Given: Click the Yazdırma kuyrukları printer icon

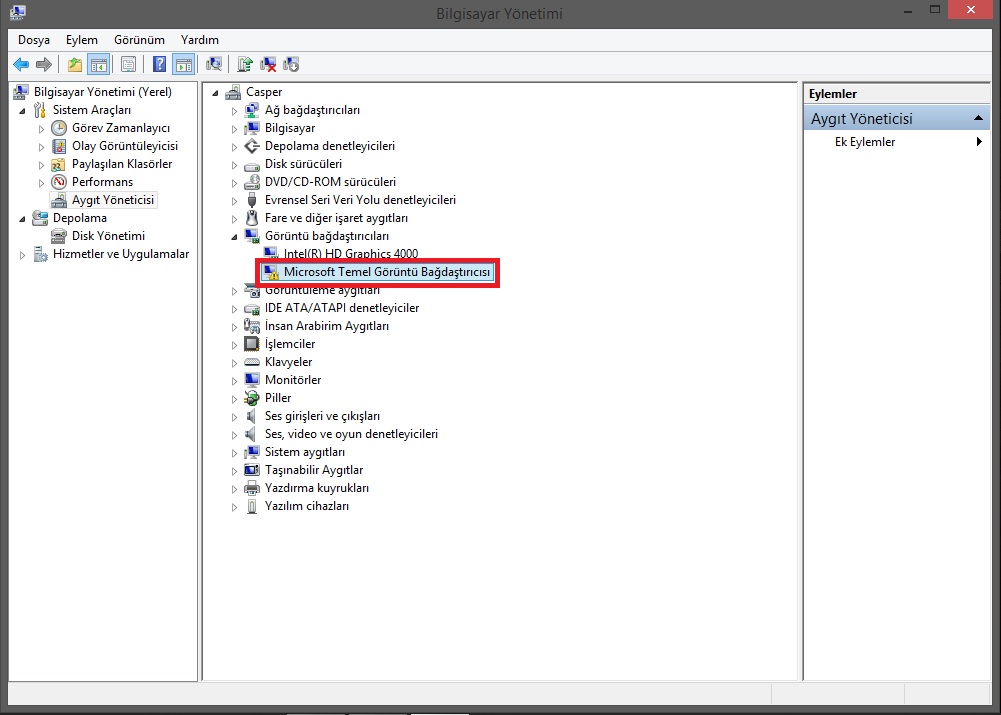Looking at the screenshot, I should (252, 488).
